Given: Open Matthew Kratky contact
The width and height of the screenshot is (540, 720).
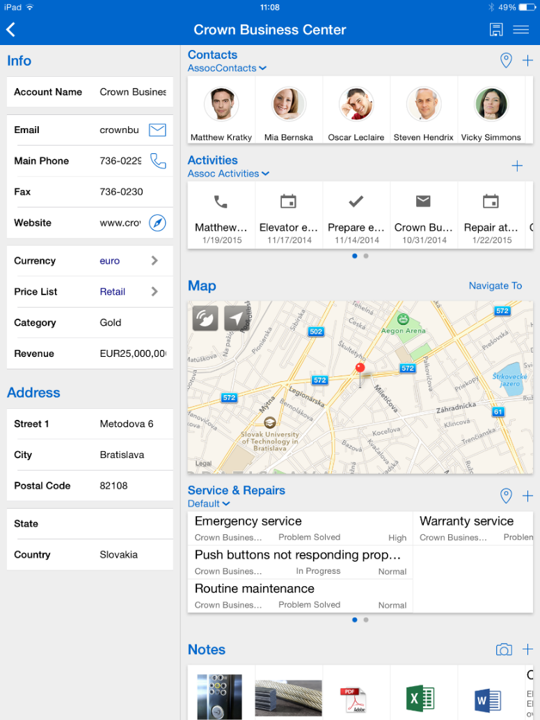Looking at the screenshot, I should point(221,110).
